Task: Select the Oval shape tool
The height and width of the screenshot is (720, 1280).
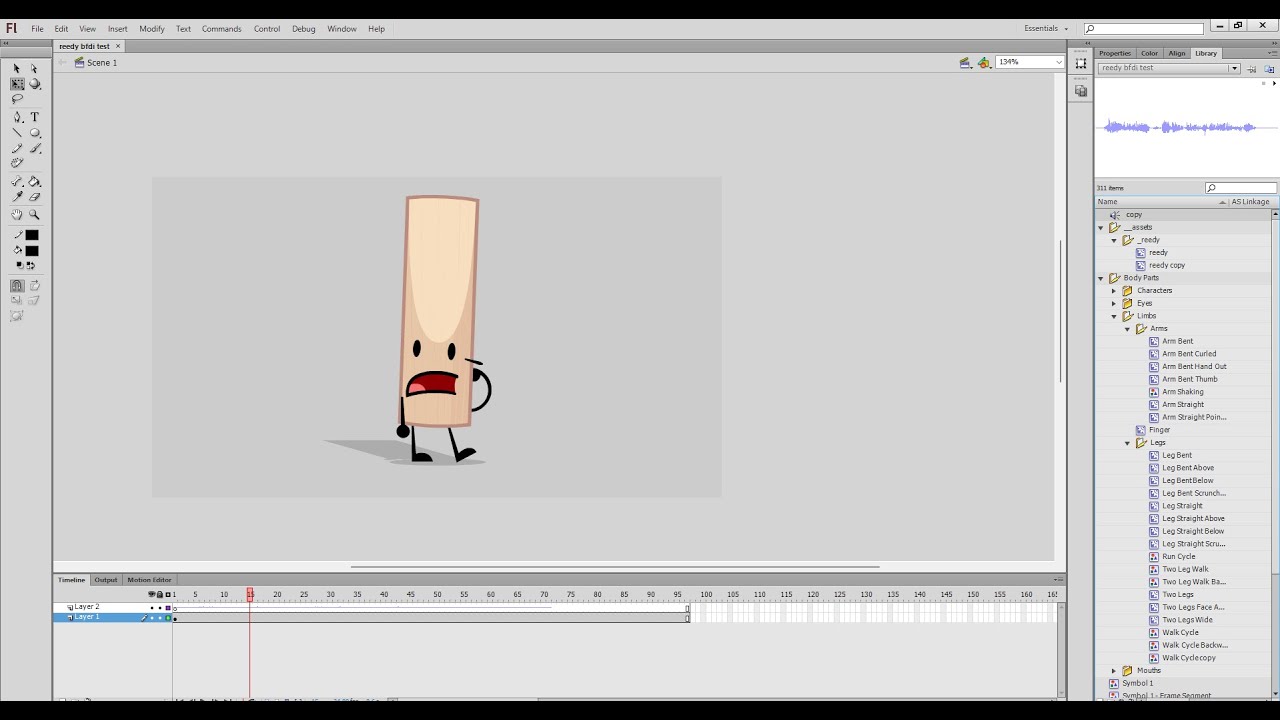Action: (34, 133)
